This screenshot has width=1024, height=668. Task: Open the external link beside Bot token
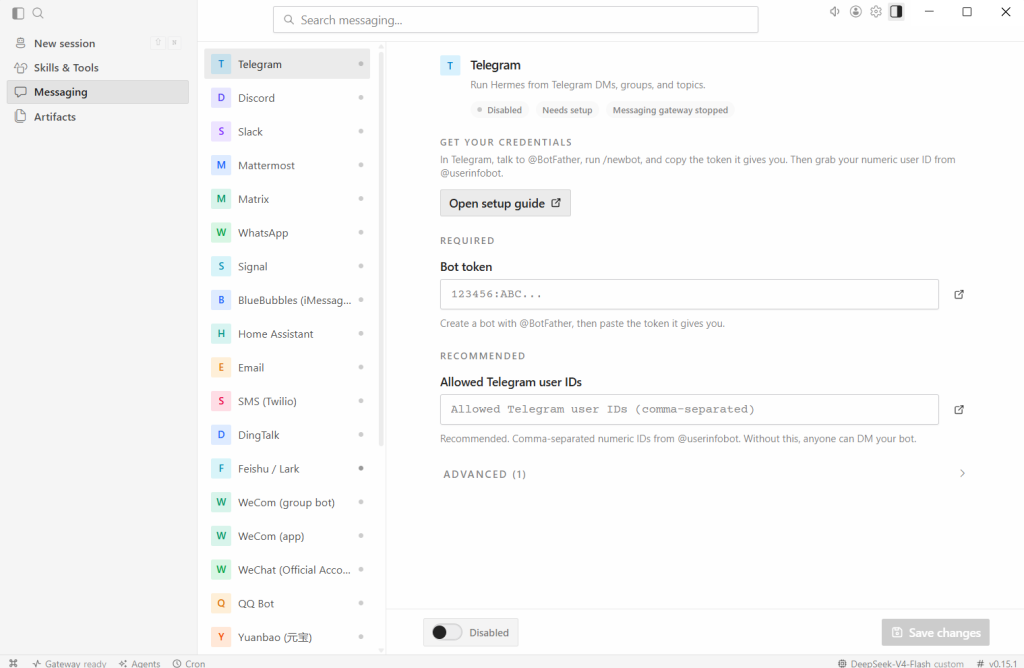[x=959, y=294]
